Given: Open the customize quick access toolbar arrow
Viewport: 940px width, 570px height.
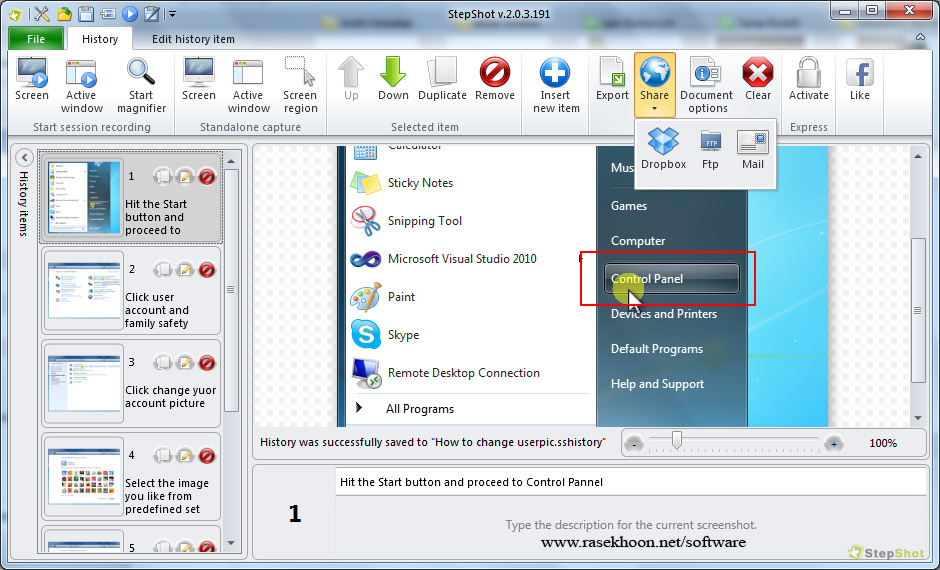Looking at the screenshot, I should 173,14.
